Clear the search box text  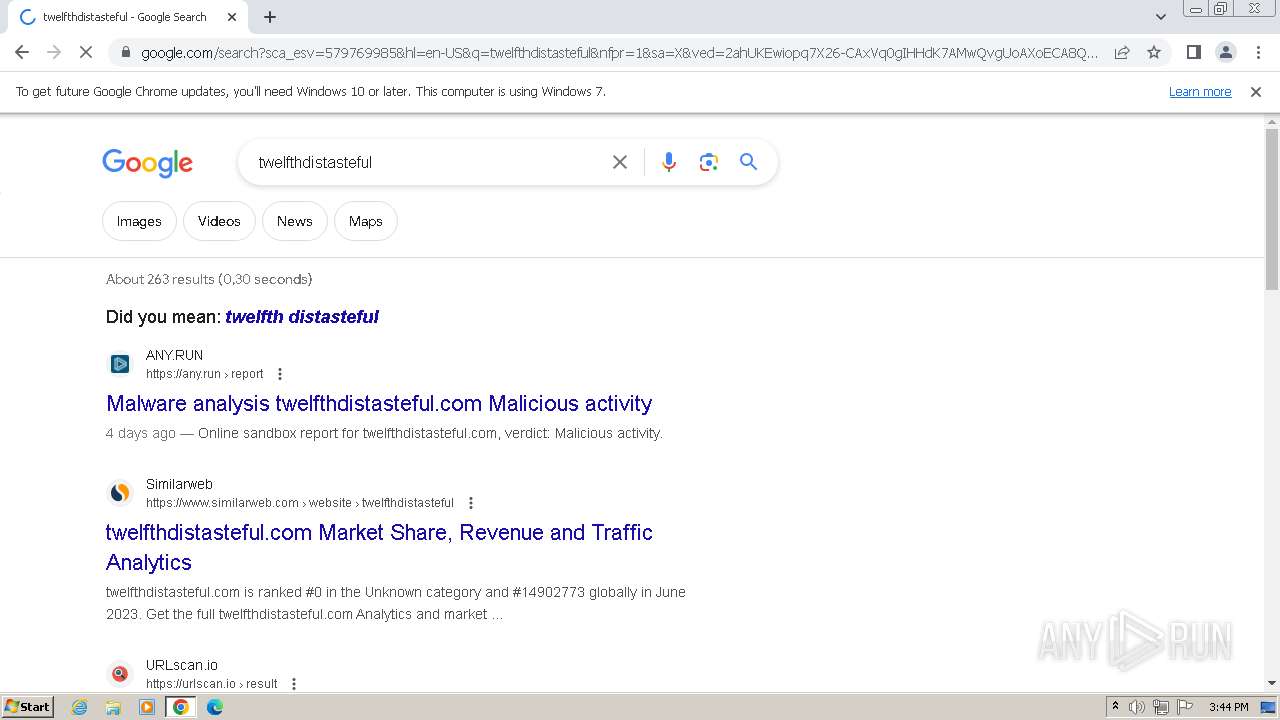[620, 162]
